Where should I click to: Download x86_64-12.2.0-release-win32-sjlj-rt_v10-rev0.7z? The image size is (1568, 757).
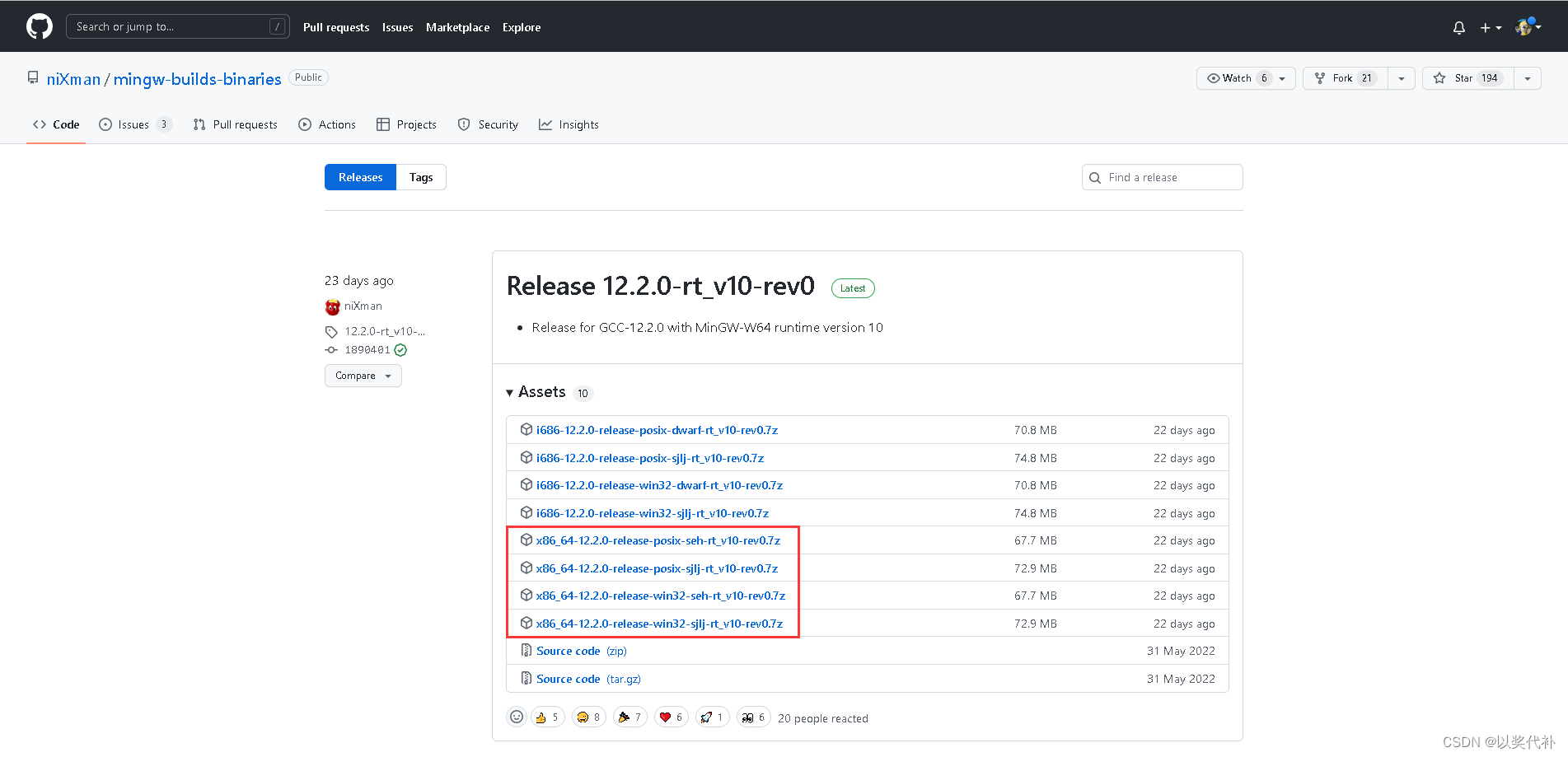(659, 624)
